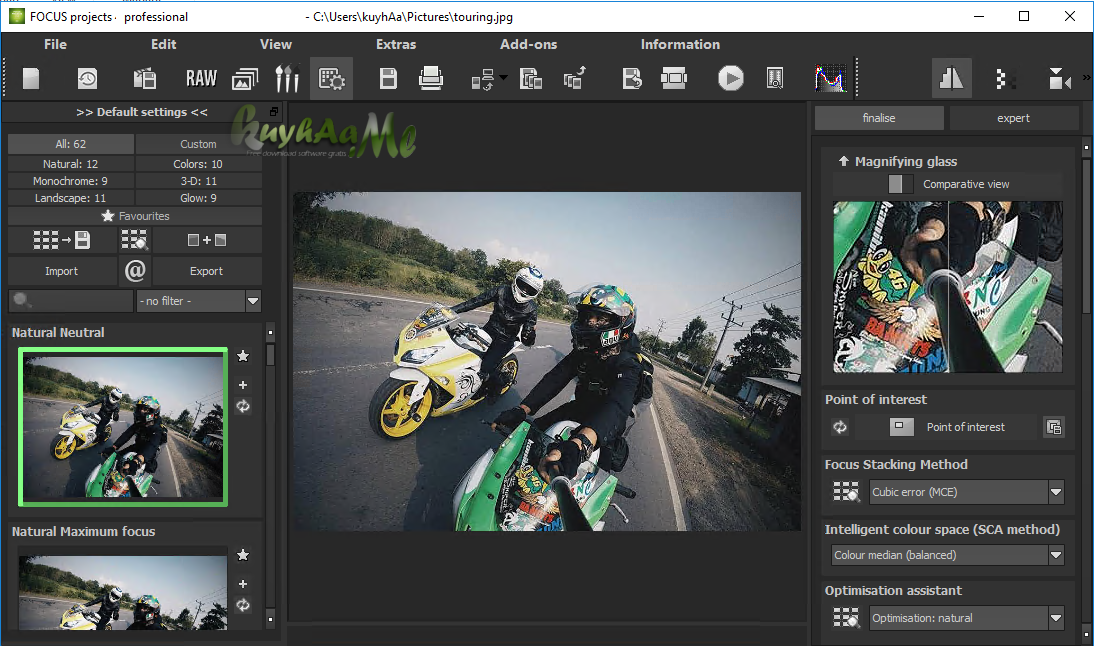This screenshot has height=646, width=1094.
Task: Click the preset search input field
Action: (x=70, y=301)
